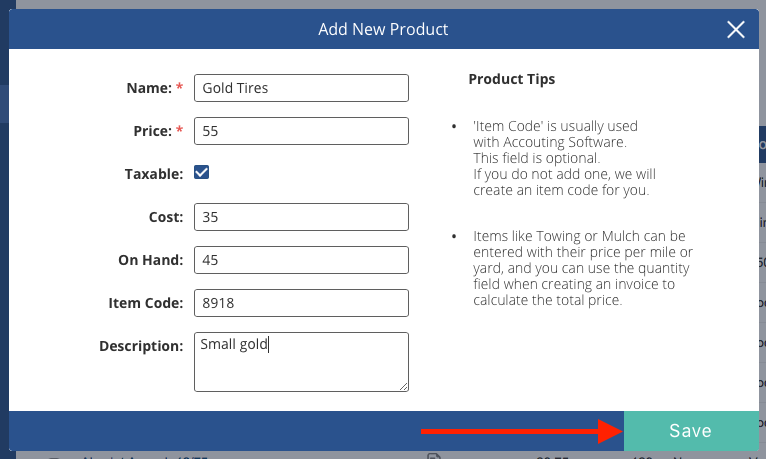The width and height of the screenshot is (766, 459).
Task: Click the Price field label
Action: coord(153,131)
